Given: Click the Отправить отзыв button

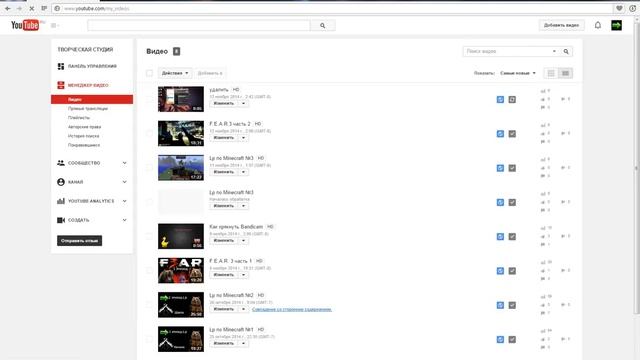Looking at the screenshot, I should click(x=80, y=241).
